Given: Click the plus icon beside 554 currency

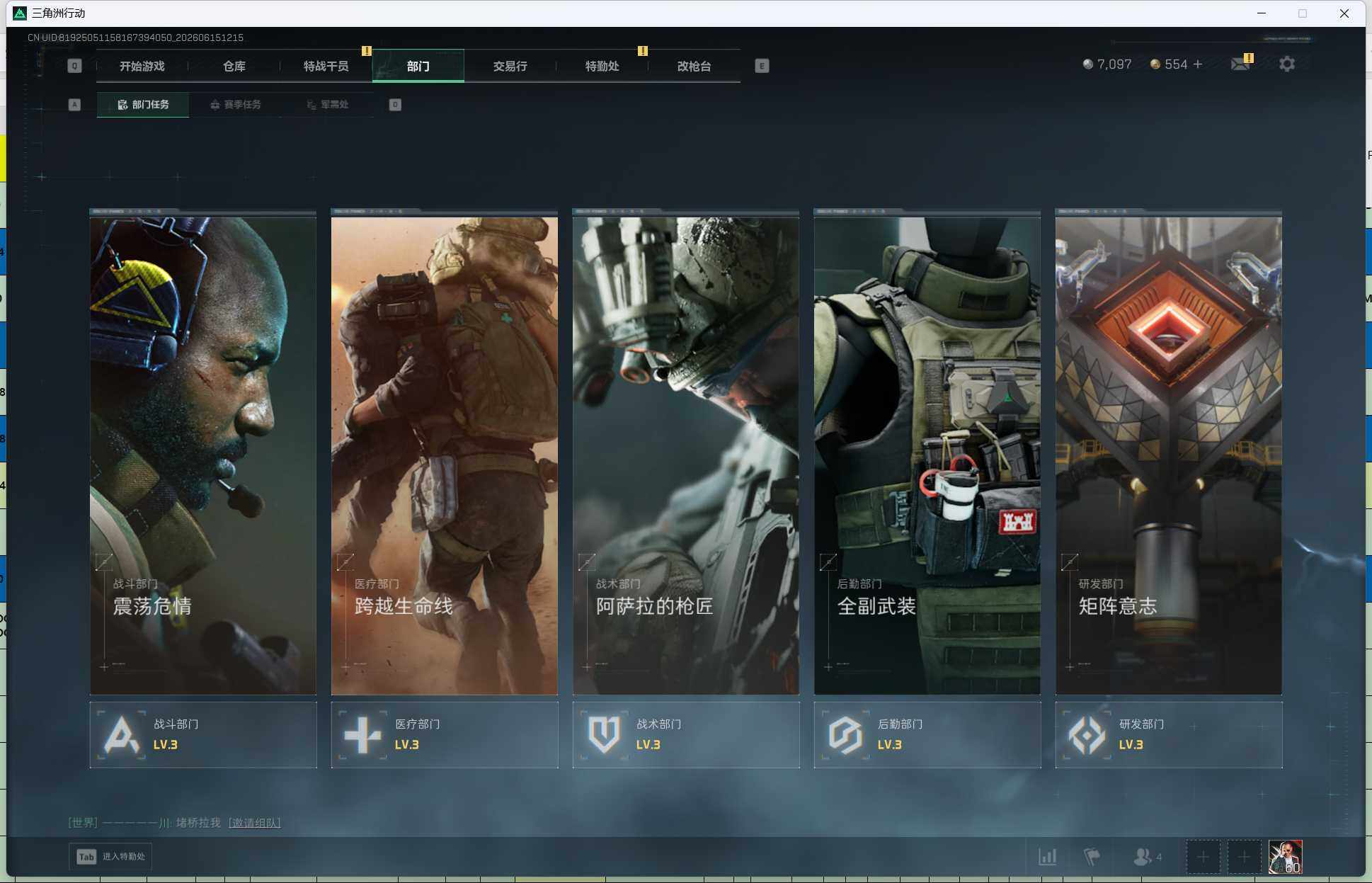Looking at the screenshot, I should click(1198, 64).
